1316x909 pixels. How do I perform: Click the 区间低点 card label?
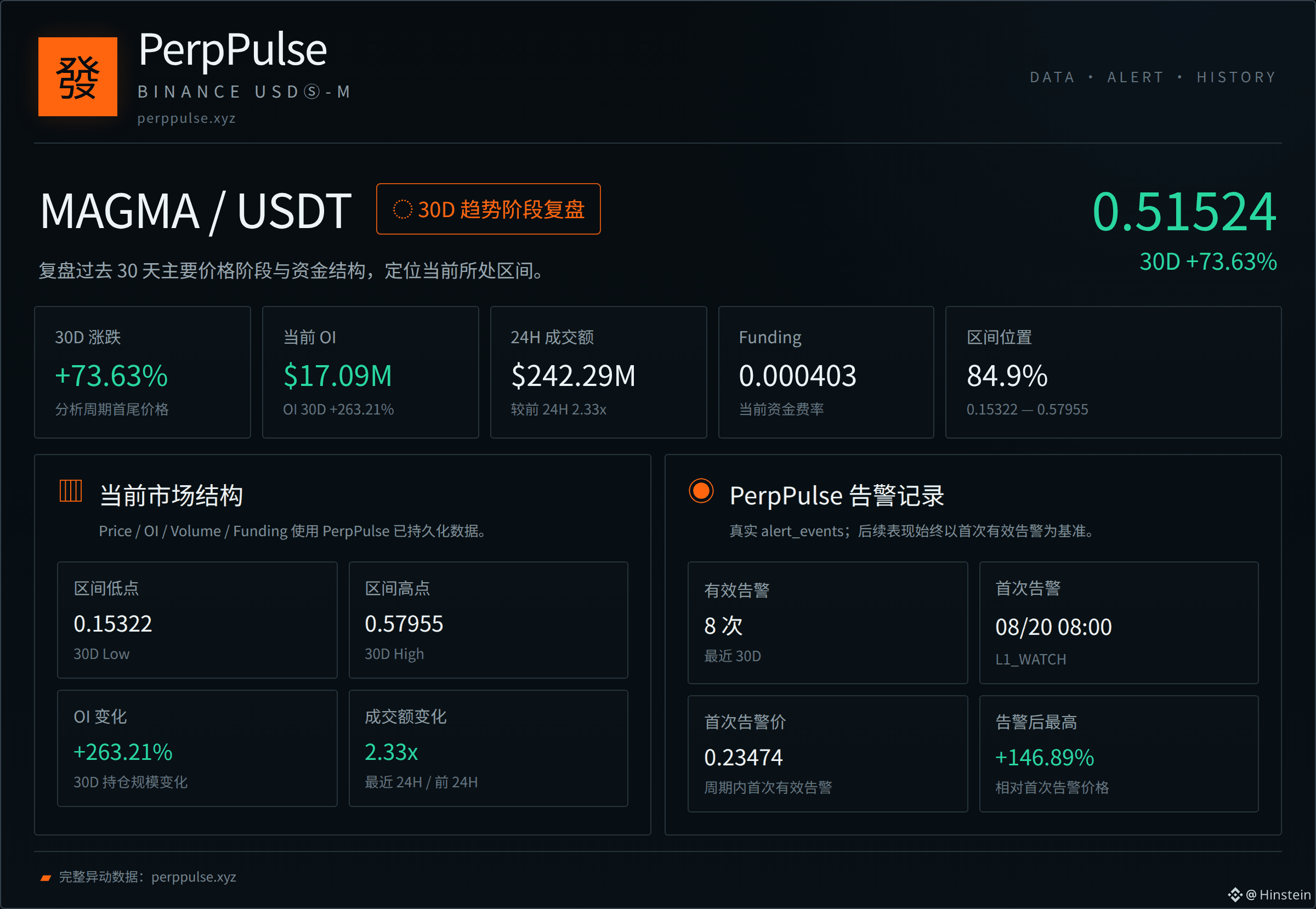106,588
